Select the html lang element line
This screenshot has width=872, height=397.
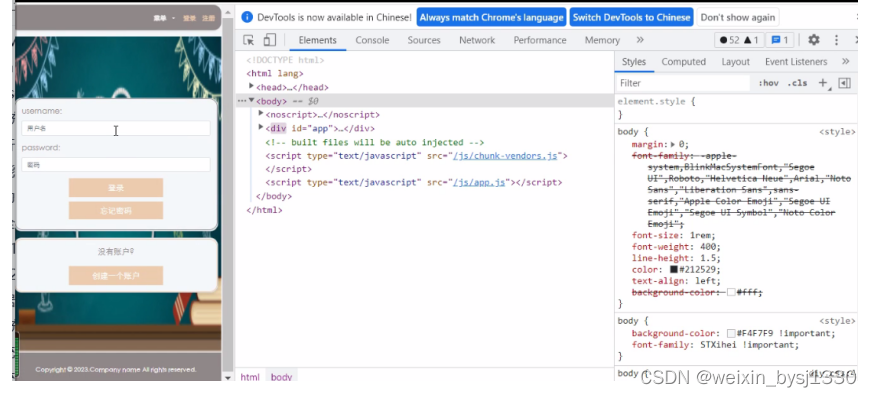pyautogui.click(x=275, y=73)
